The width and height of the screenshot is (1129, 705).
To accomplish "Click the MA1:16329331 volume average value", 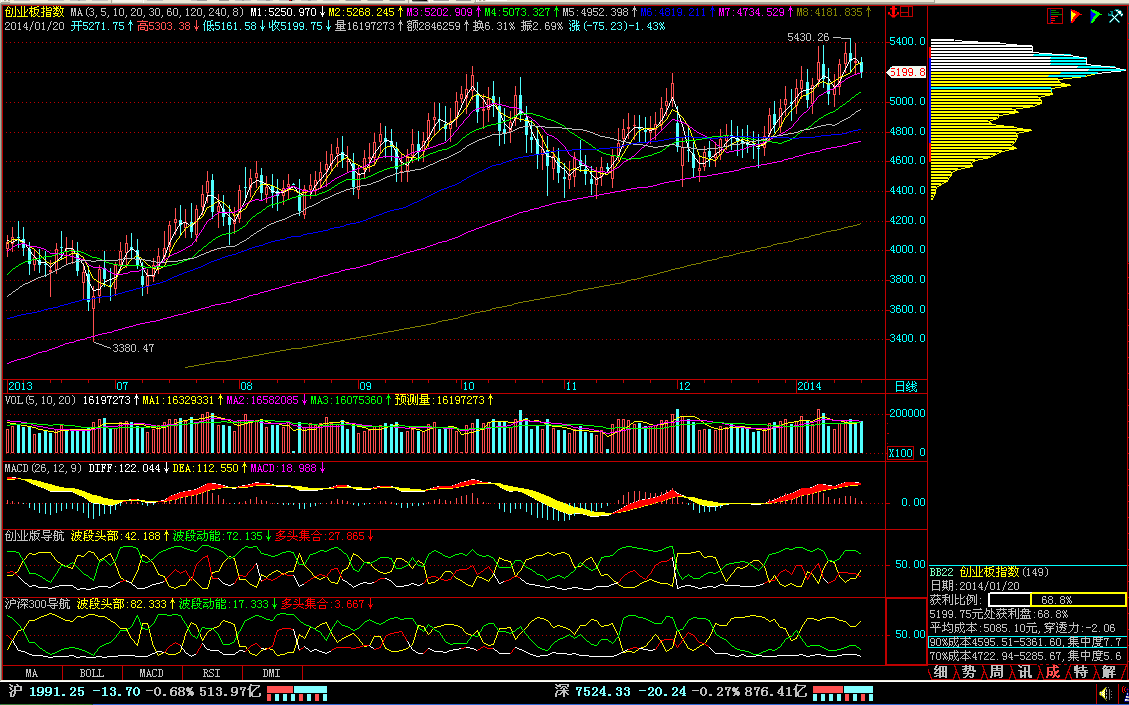I will [178, 400].
